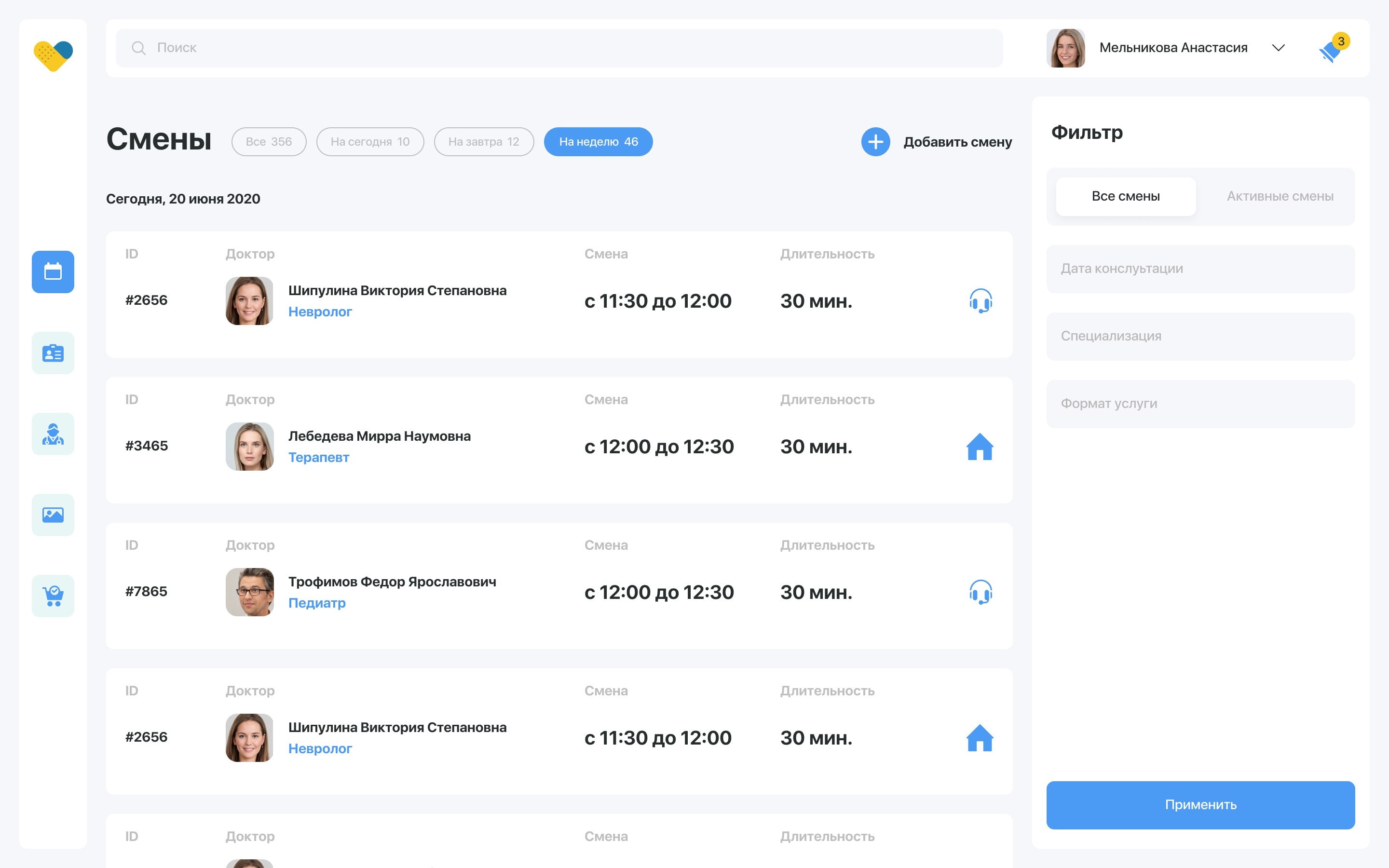The width and height of the screenshot is (1389, 868).
Task: Click into the Поиск search field
Action: [559, 48]
